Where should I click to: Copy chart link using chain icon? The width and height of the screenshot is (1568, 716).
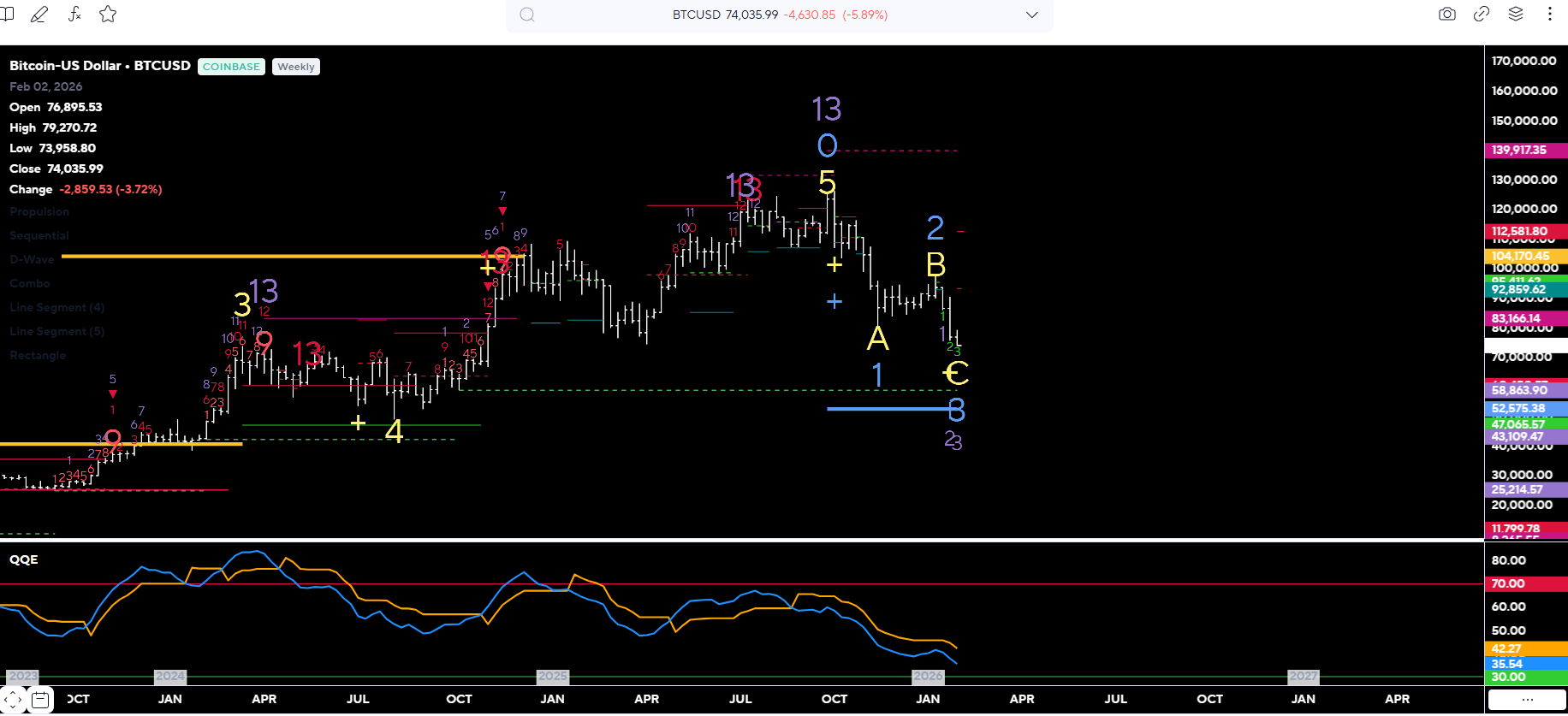coord(1482,15)
